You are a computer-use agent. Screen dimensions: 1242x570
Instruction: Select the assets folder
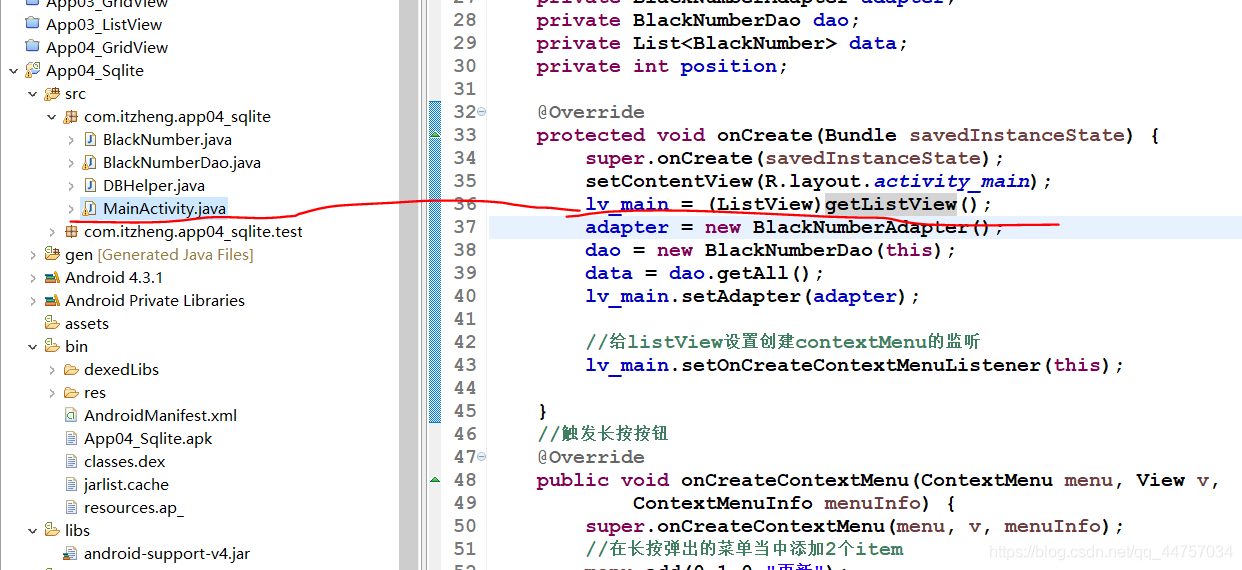click(87, 323)
